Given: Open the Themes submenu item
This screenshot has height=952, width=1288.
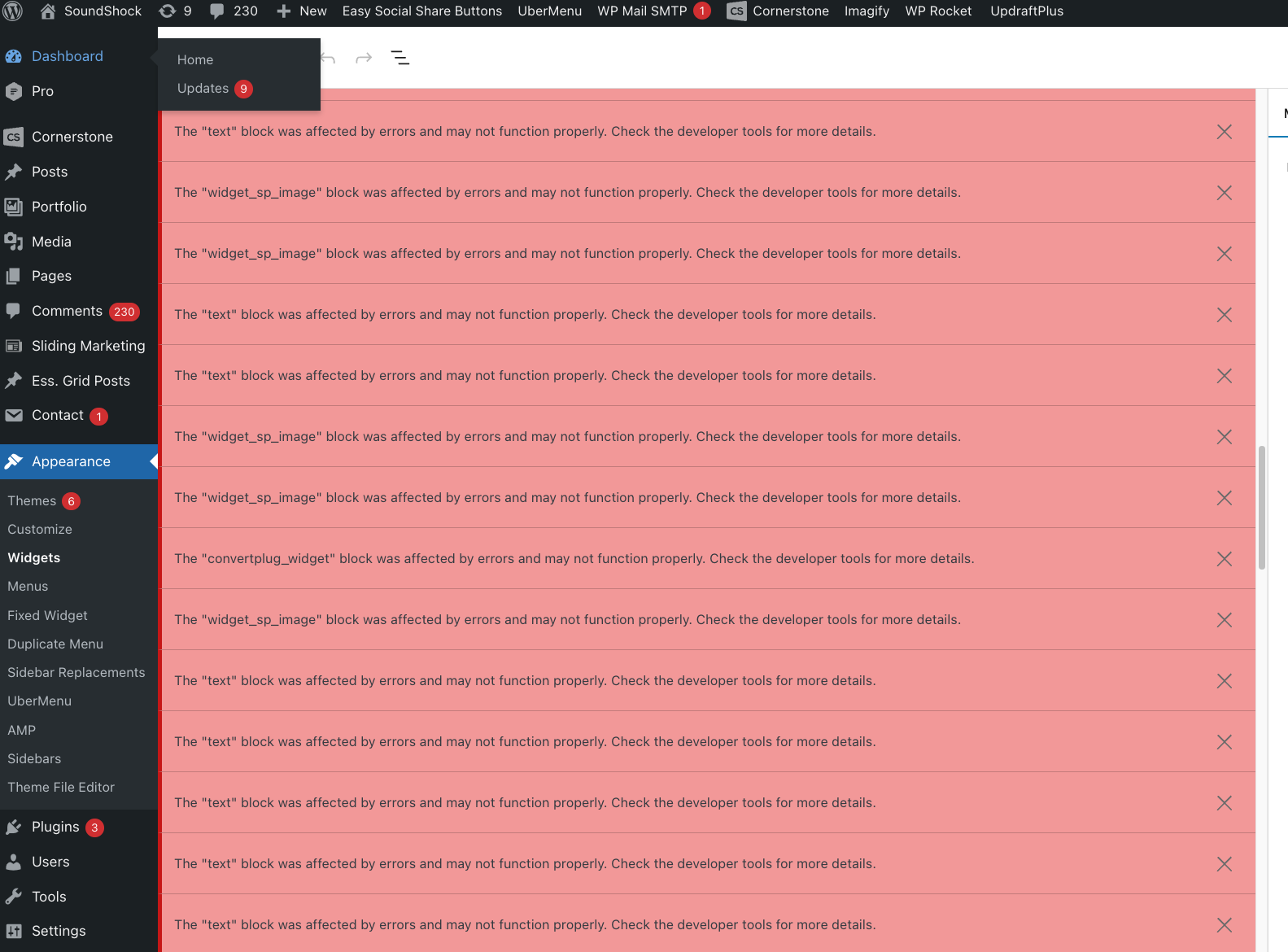Looking at the screenshot, I should click(32, 501).
